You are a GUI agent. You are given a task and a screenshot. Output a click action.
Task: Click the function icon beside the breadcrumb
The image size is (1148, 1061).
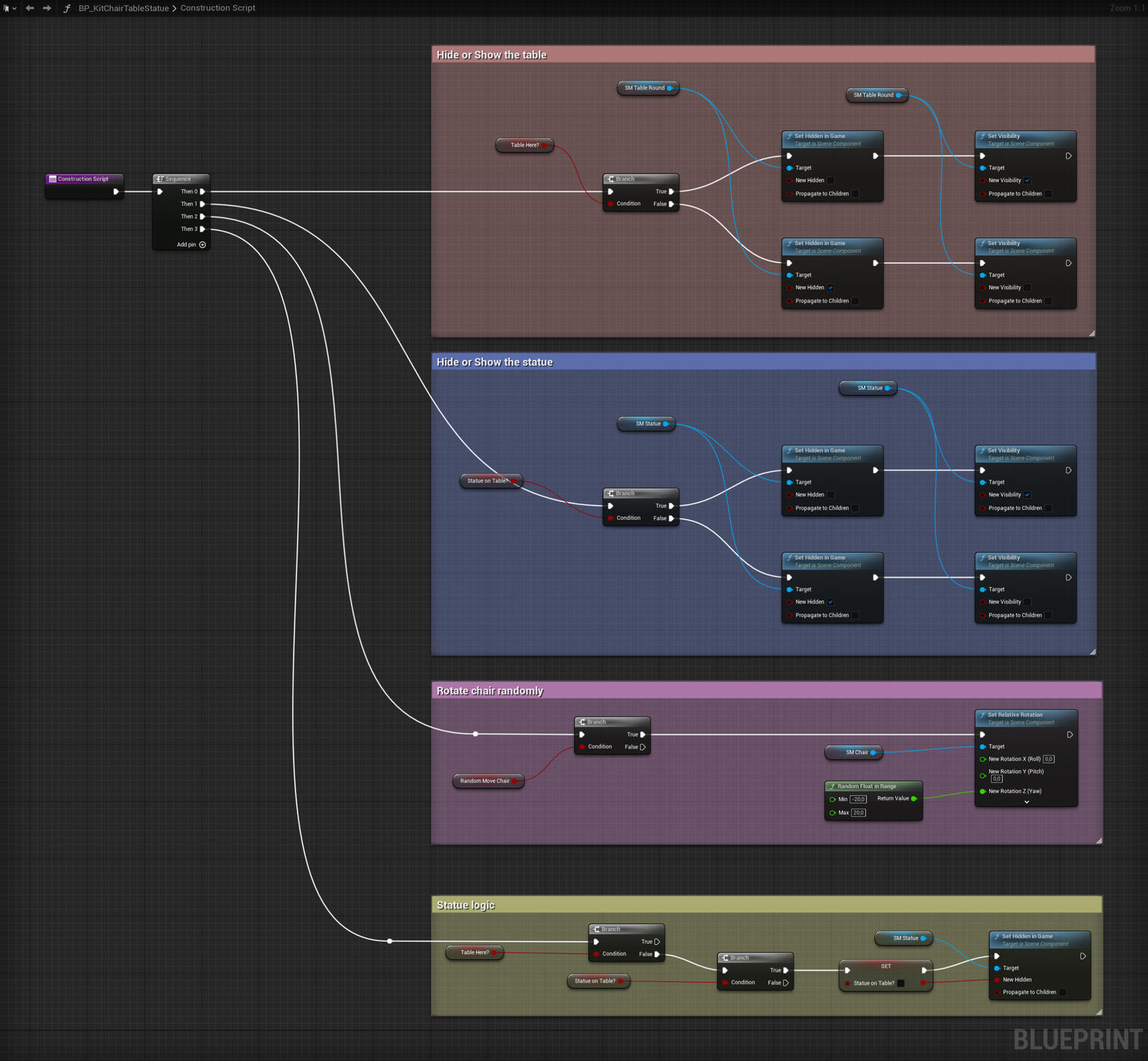pos(67,8)
